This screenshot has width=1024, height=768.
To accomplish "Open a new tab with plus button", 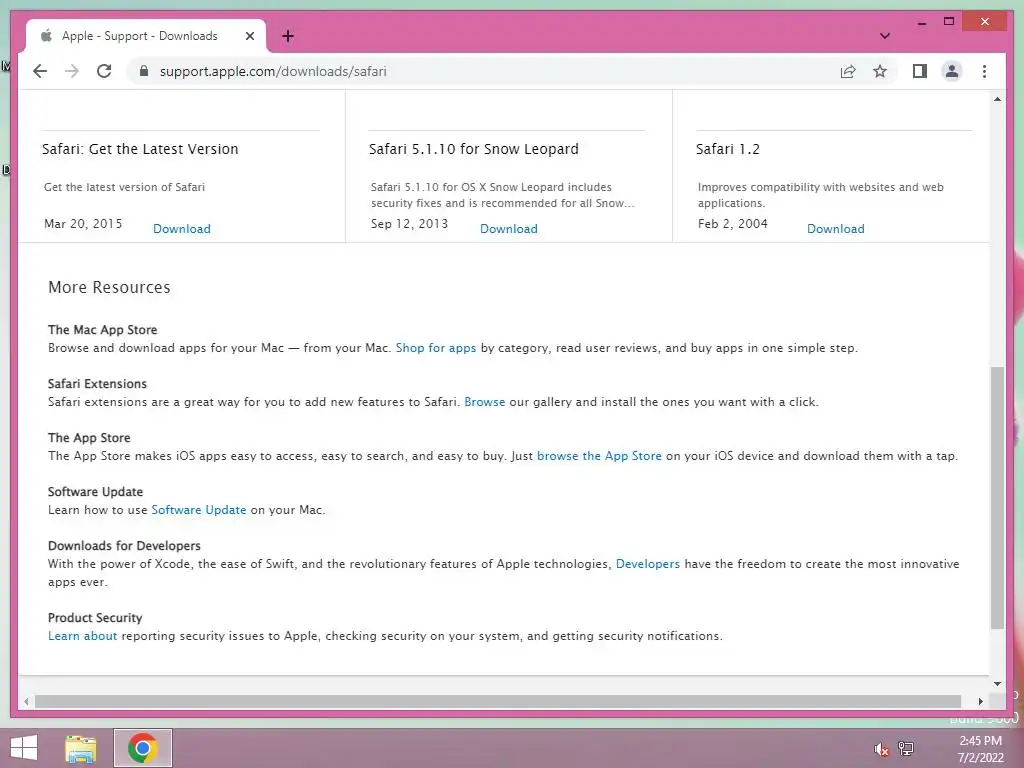I will [x=288, y=36].
